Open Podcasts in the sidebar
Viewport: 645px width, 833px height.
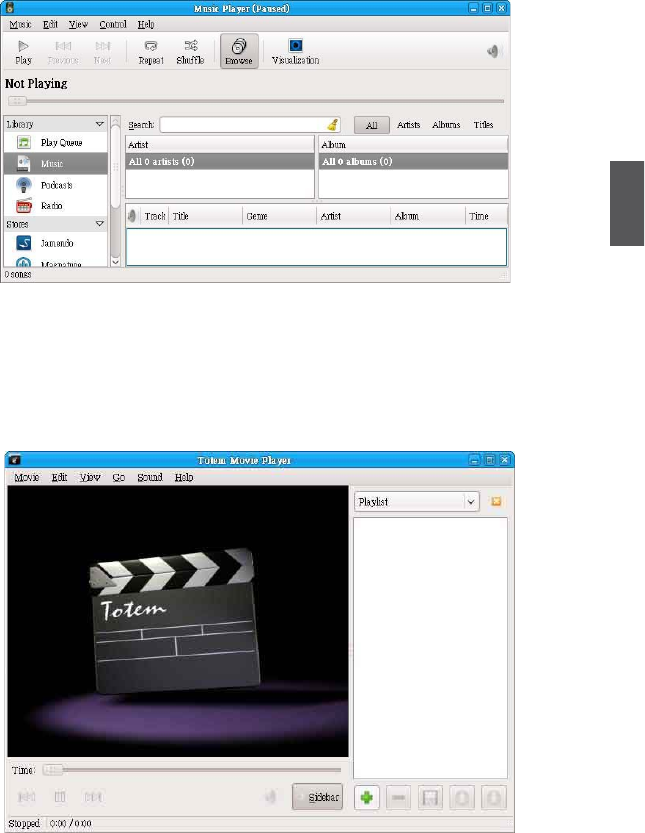tap(56, 185)
